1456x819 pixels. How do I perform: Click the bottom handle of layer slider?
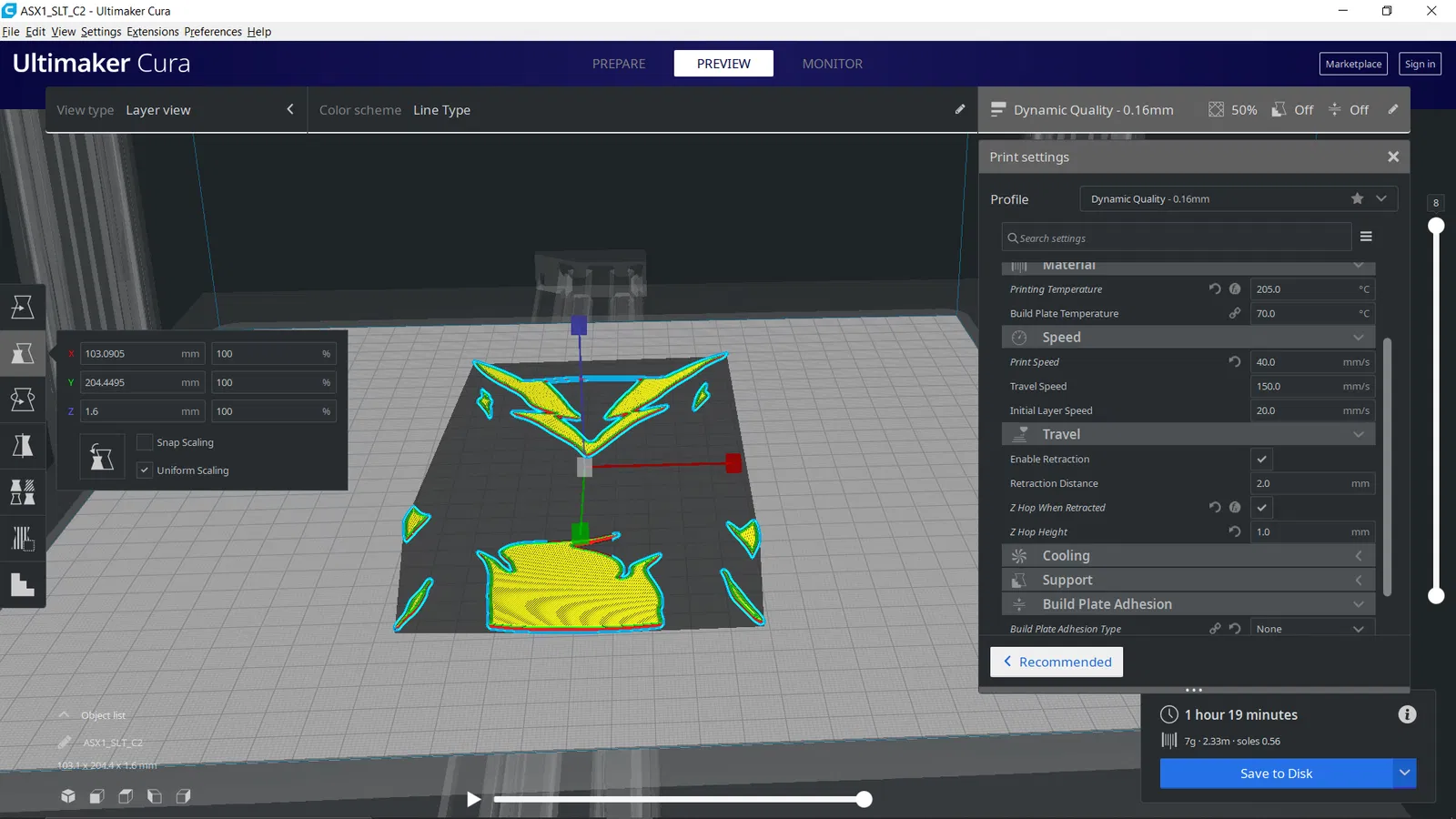click(1436, 595)
